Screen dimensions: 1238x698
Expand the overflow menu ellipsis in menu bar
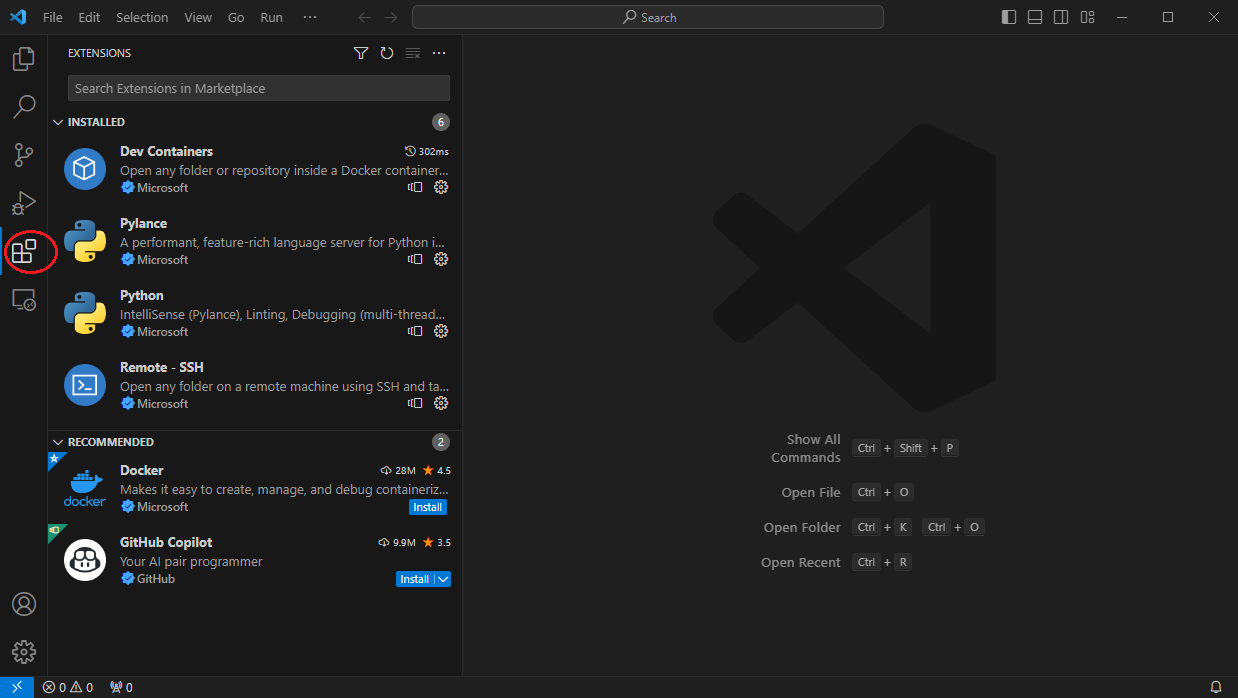310,17
